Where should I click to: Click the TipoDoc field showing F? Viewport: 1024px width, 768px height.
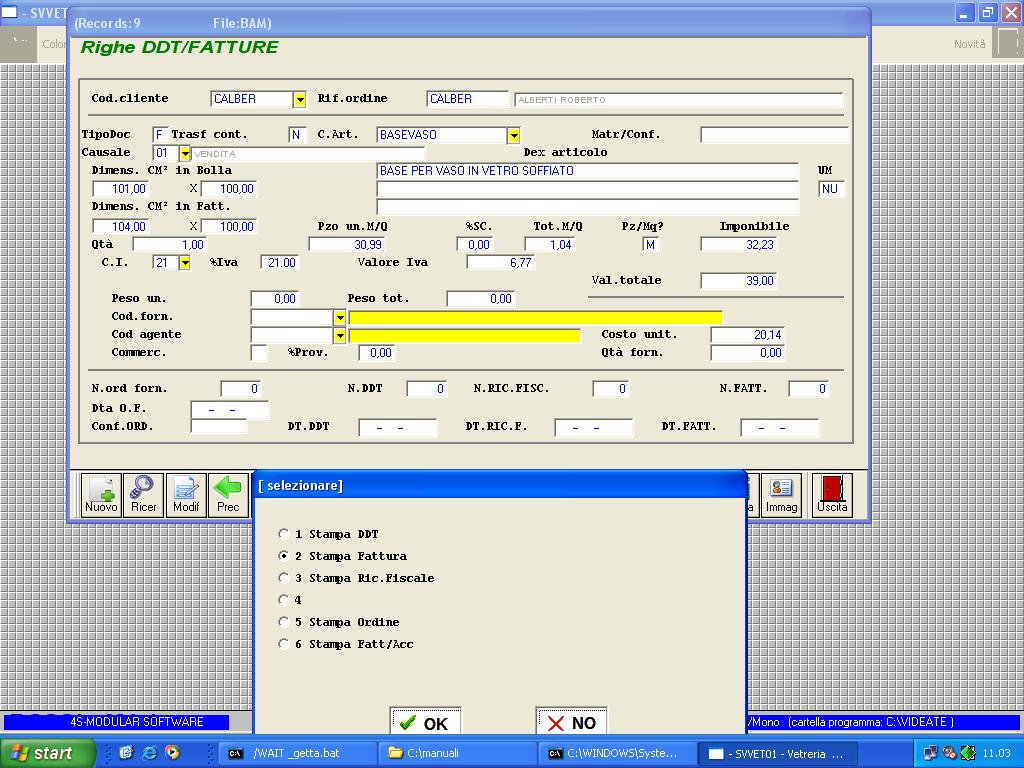(x=160, y=135)
